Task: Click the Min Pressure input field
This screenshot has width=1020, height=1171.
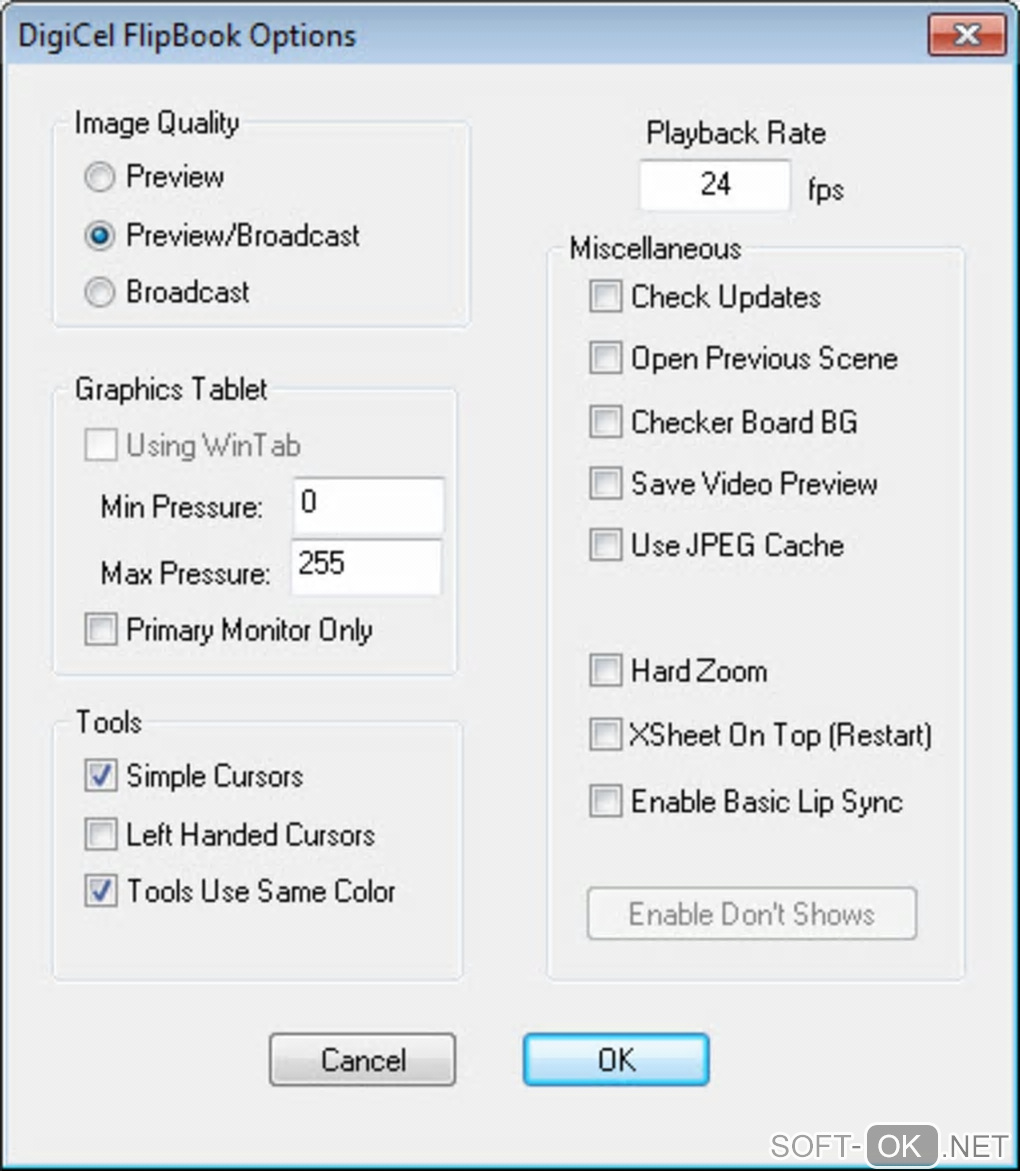Action: pyautogui.click(x=368, y=505)
